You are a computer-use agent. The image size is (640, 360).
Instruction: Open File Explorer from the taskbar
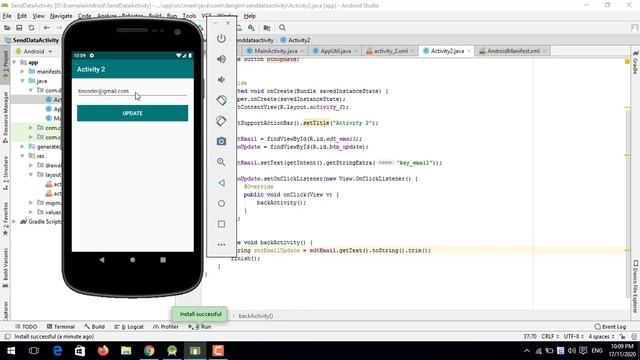pos(126,351)
